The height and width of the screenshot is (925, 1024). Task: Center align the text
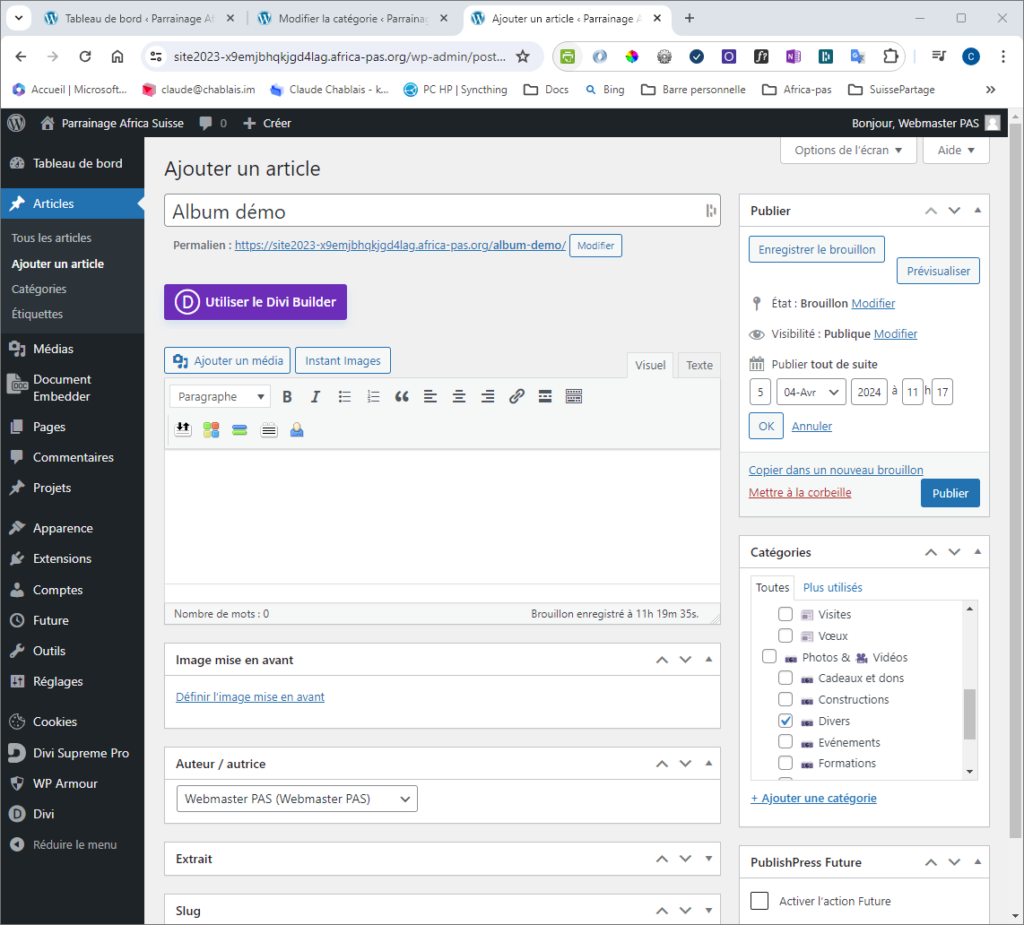(x=459, y=397)
